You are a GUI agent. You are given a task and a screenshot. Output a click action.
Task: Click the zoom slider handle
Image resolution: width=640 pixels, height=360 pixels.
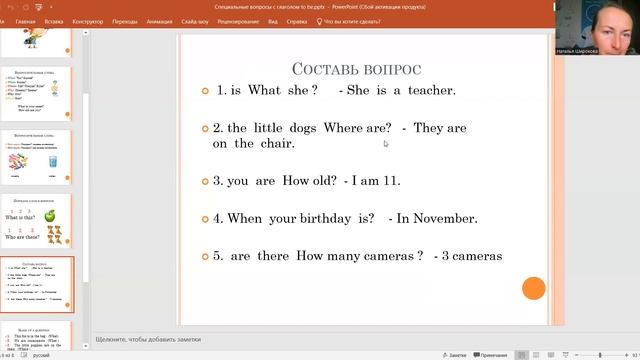click(600, 355)
